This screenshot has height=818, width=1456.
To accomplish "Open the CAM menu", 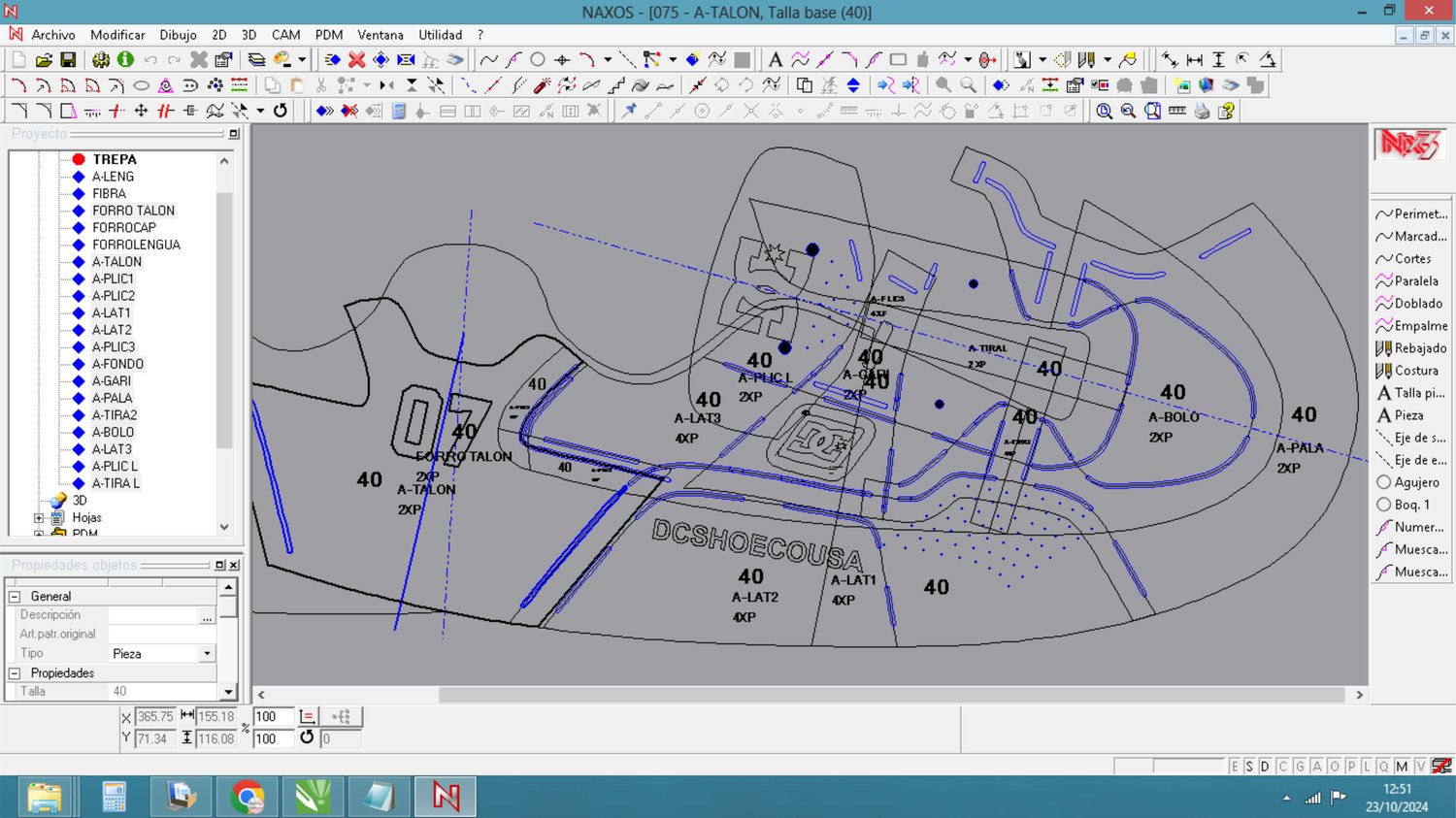I will pyautogui.click(x=285, y=35).
